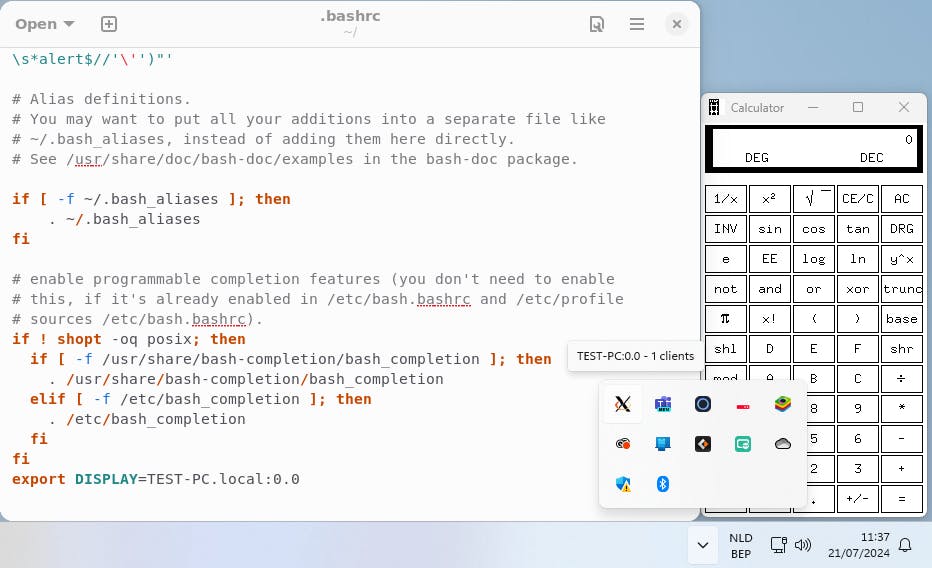
Task: Click the shr shift-right key
Action: pos(902,349)
